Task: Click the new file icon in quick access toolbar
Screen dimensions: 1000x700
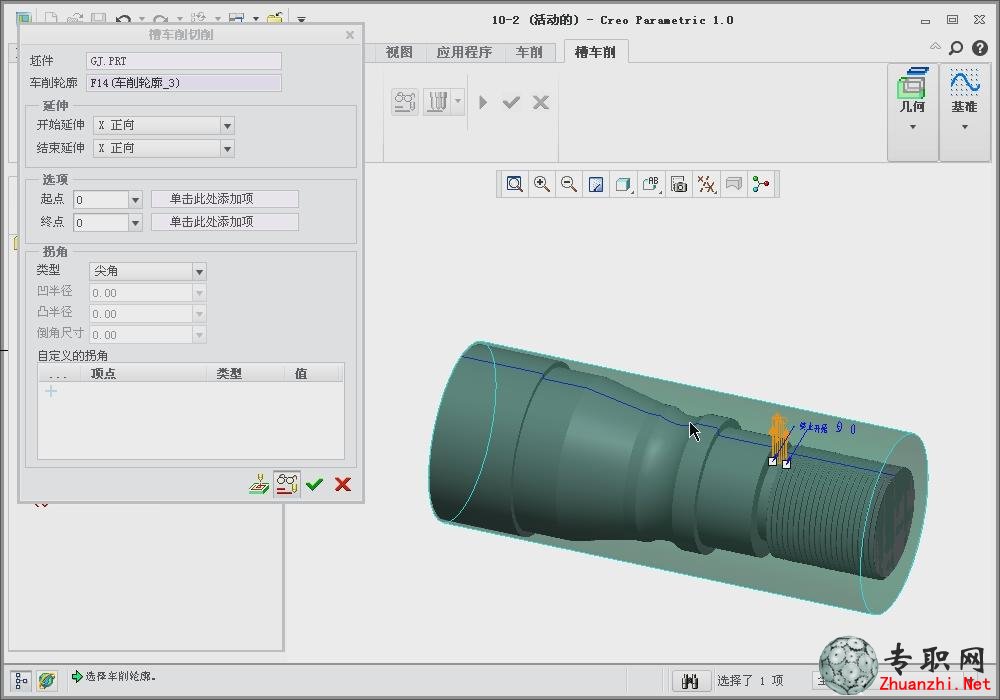Action: click(x=51, y=19)
